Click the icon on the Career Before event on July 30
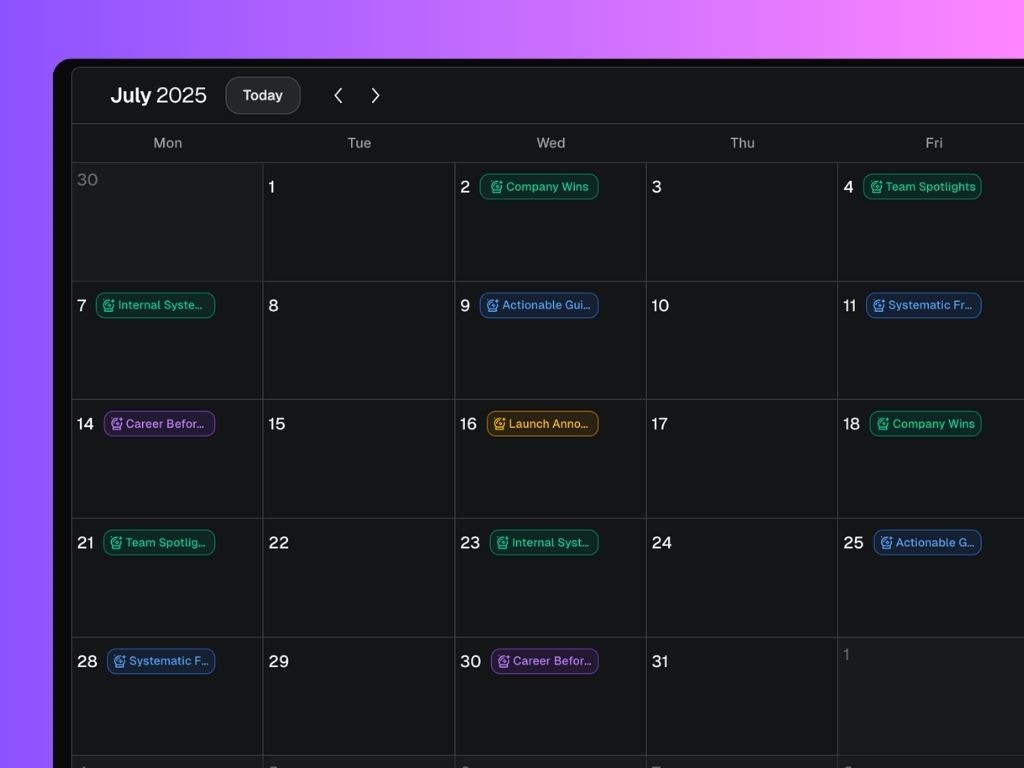Viewport: 1024px width, 768px height. point(502,660)
